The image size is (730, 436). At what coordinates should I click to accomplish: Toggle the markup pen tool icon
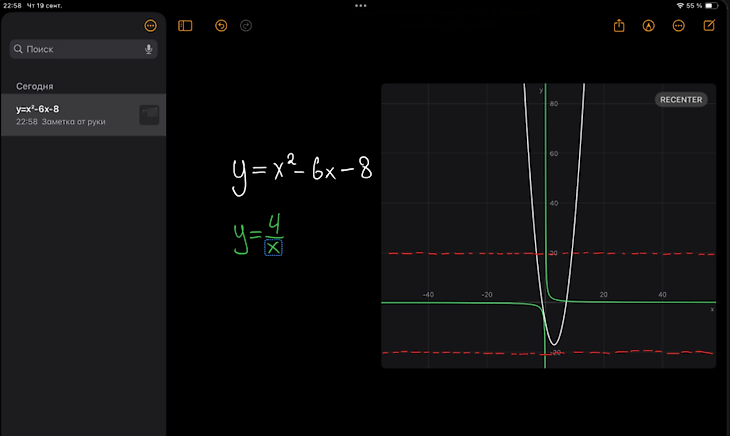[649, 26]
